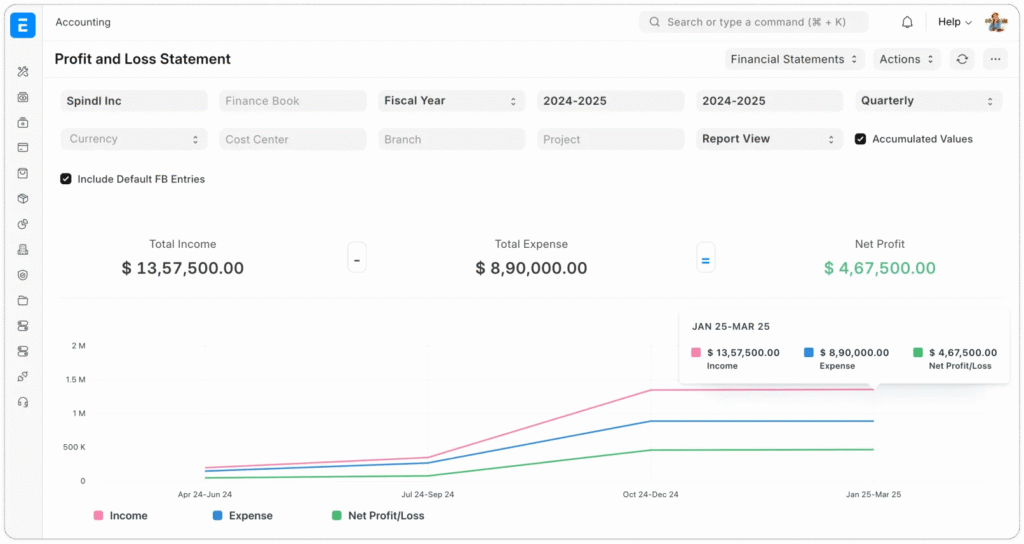
Task: Open the tools icon in sidebar
Action: [x=23, y=72]
